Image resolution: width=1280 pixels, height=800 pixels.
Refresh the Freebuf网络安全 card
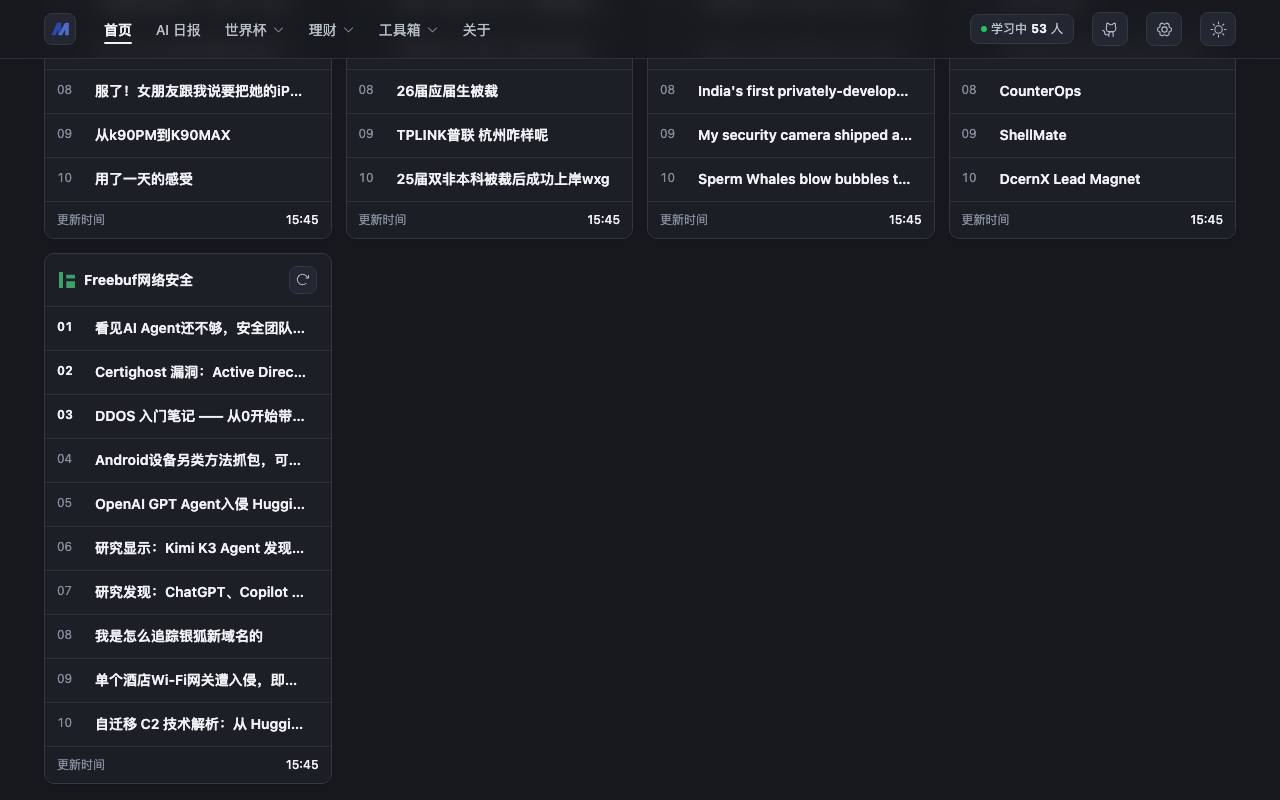[303, 280]
